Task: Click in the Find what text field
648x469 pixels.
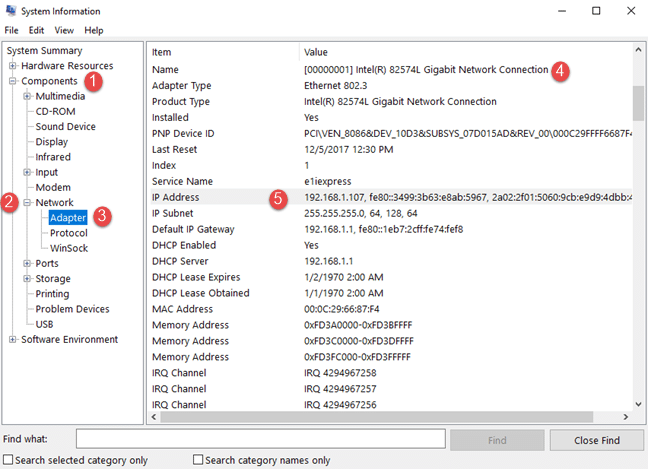Action: pyautogui.click(x=260, y=440)
